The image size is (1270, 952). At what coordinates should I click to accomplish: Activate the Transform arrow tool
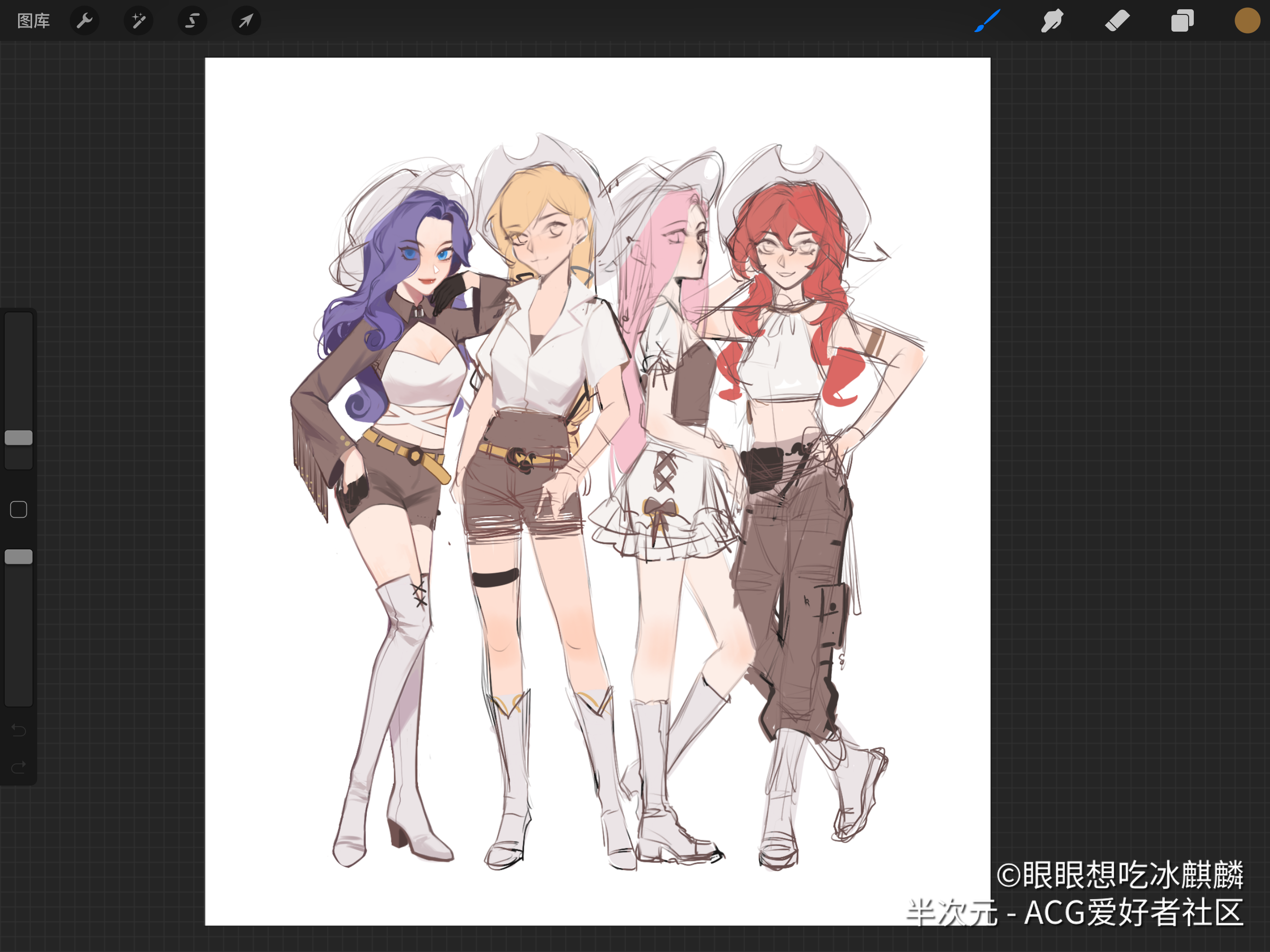(x=246, y=21)
